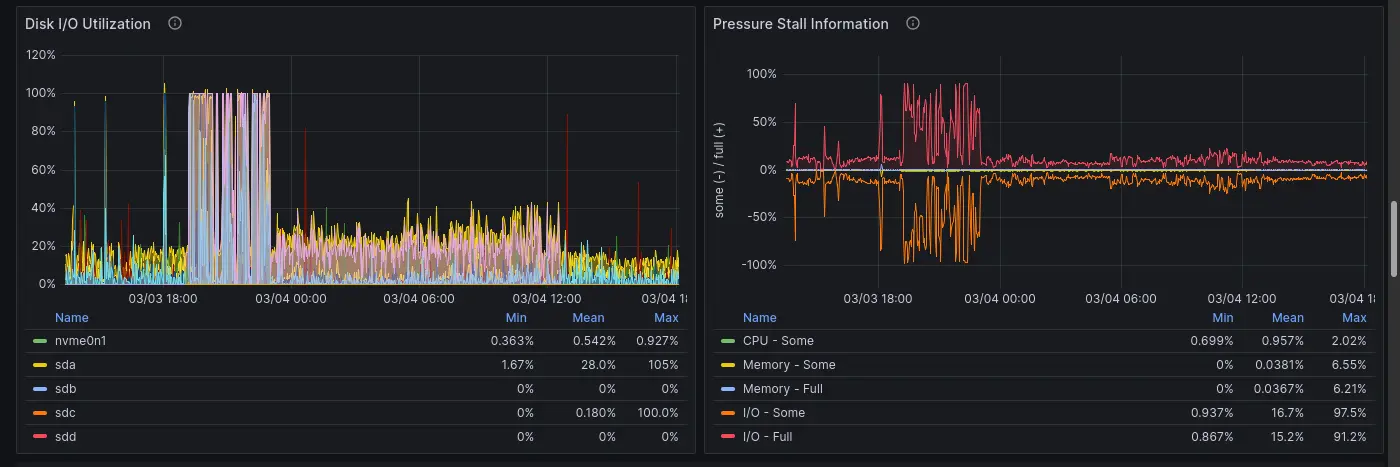Click the green CPU - Some color swatch

click(x=728, y=341)
